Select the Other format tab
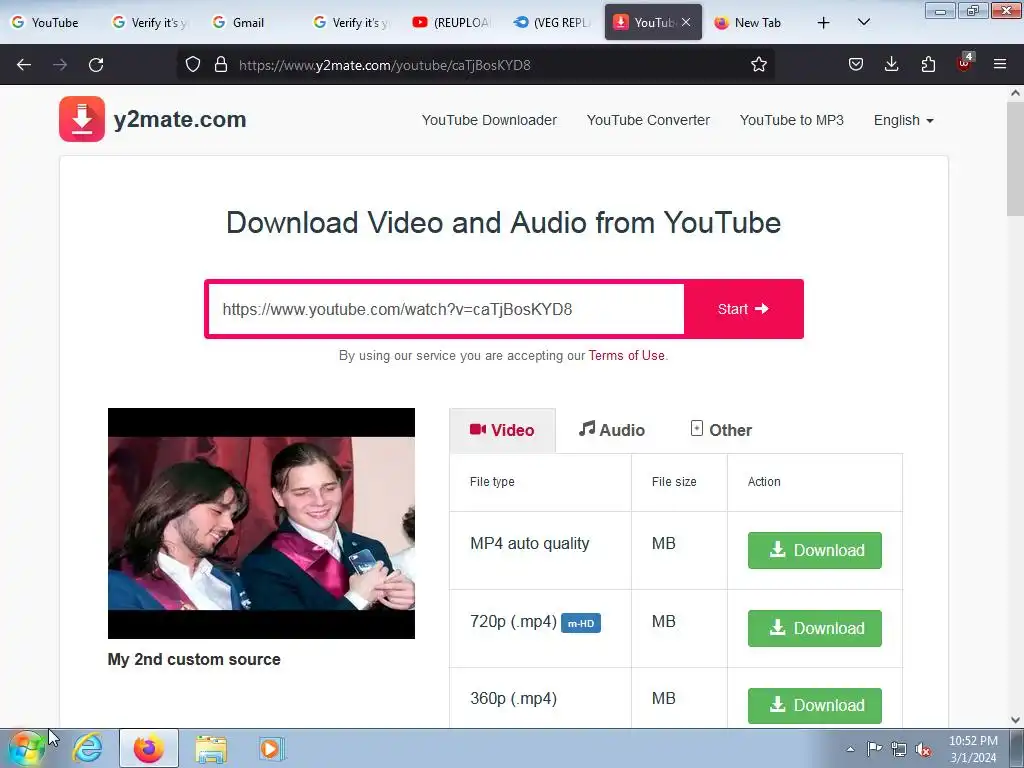 click(721, 430)
